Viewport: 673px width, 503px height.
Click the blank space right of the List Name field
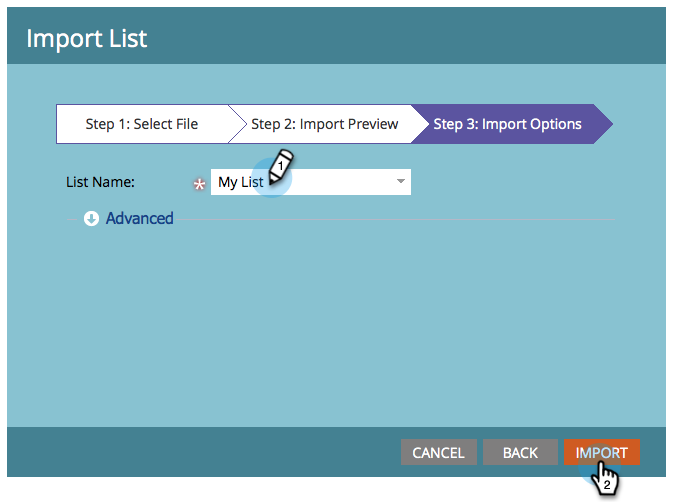point(513,182)
